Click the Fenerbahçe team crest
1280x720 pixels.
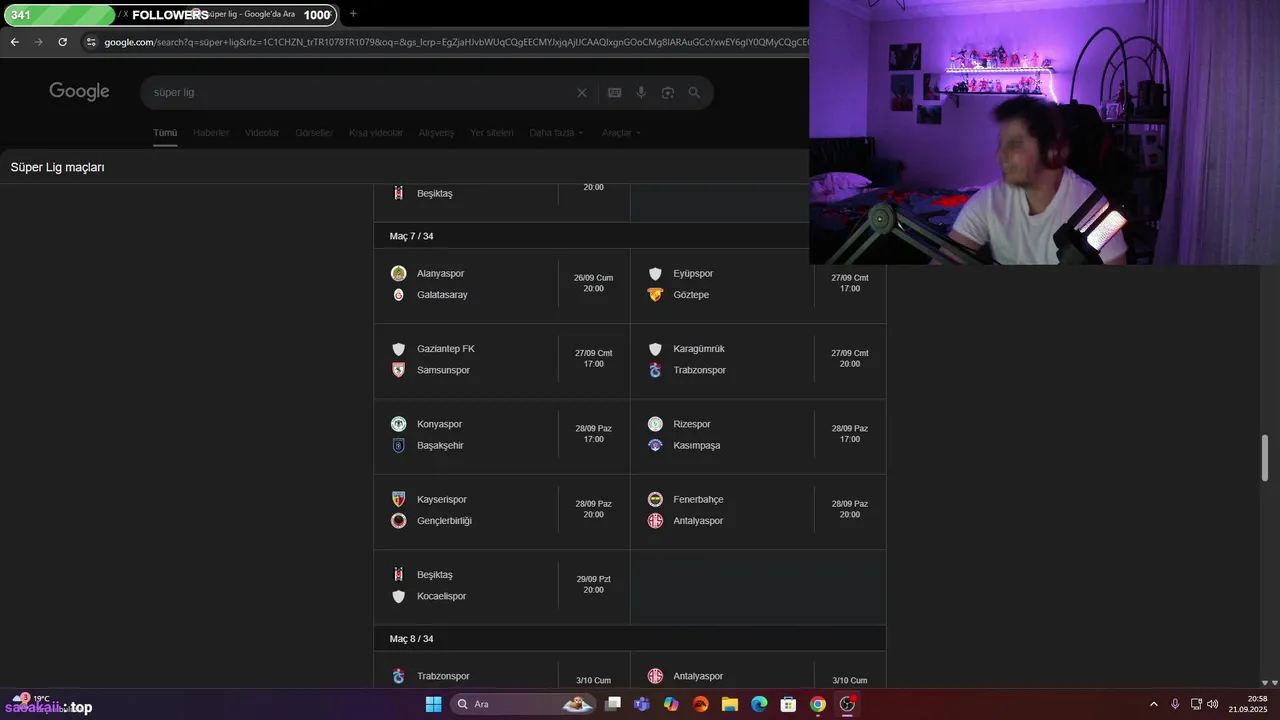coord(655,499)
